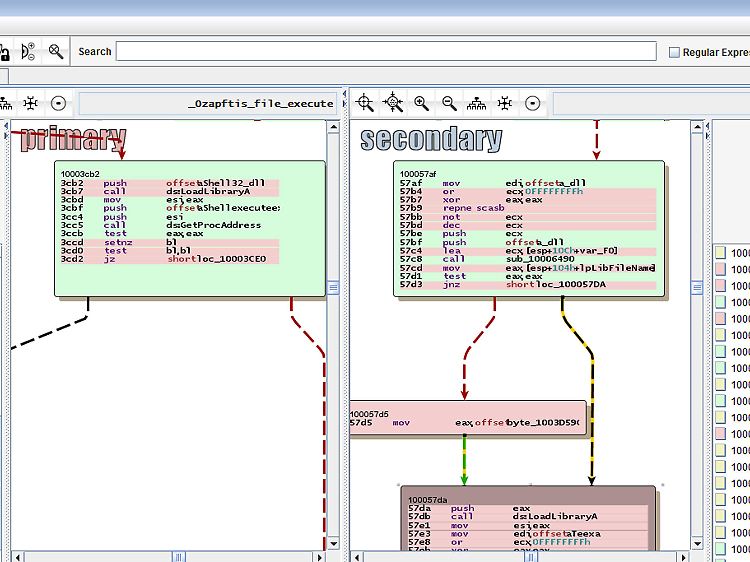Click primary graph horizontal scrollbar thumb
The height and width of the screenshot is (562, 750).
[x=178, y=557]
